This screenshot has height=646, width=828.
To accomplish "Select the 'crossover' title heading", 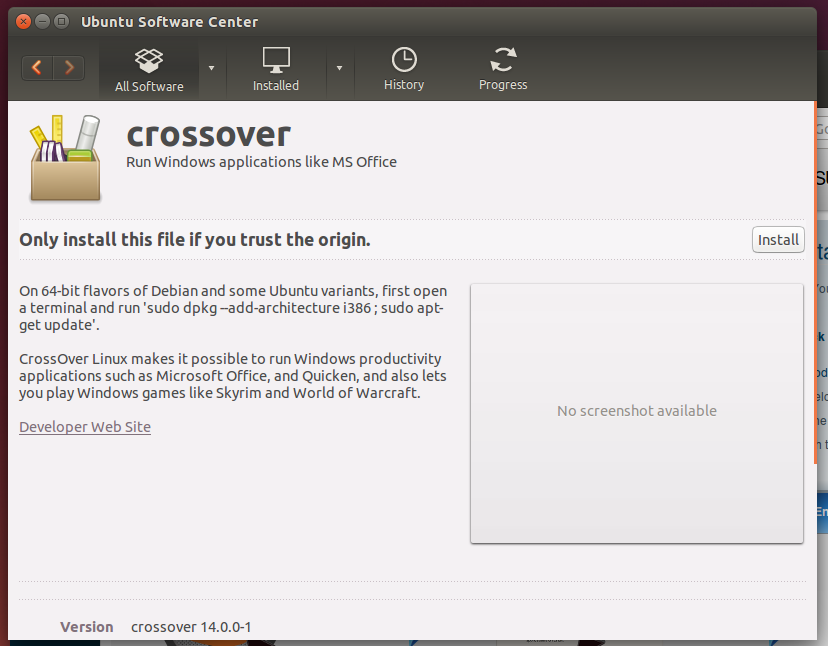I will coord(209,135).
